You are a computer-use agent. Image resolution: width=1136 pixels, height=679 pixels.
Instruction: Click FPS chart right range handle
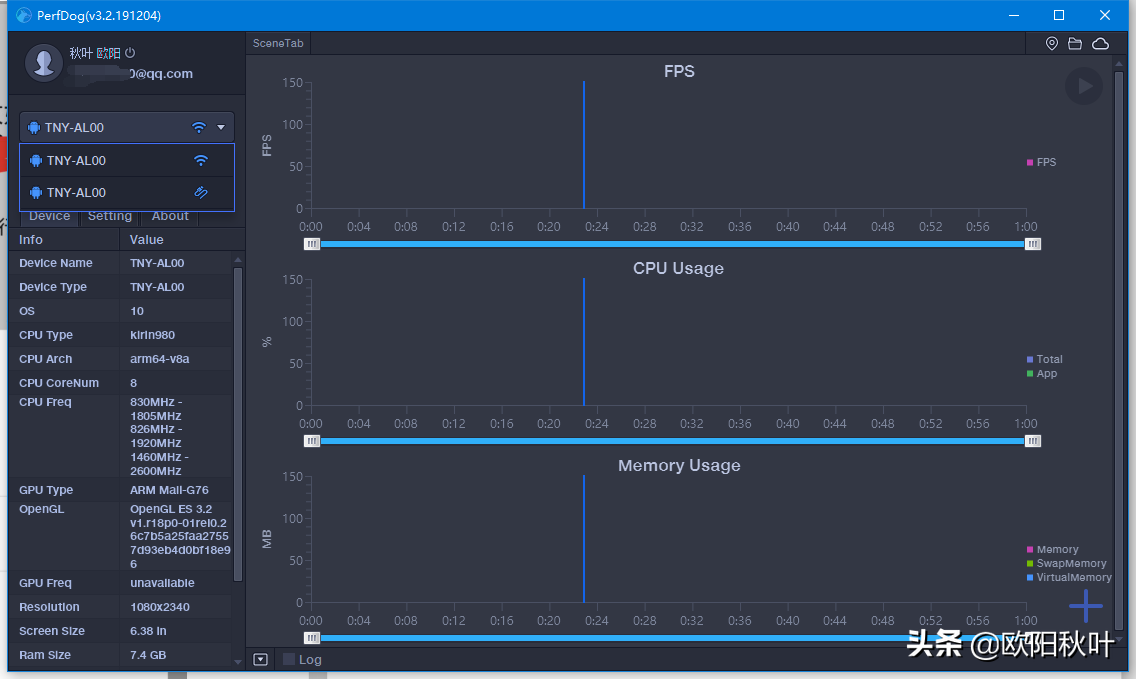tap(1033, 244)
